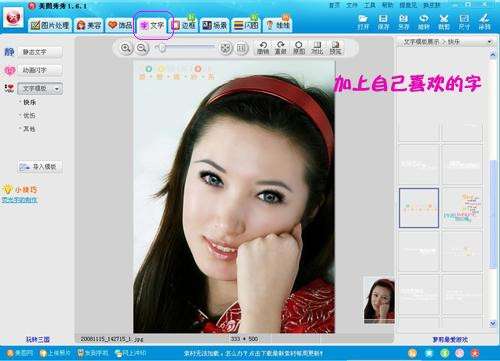500x361 pixels.
Task: Click the 撤销 undo icon
Action: point(263,48)
